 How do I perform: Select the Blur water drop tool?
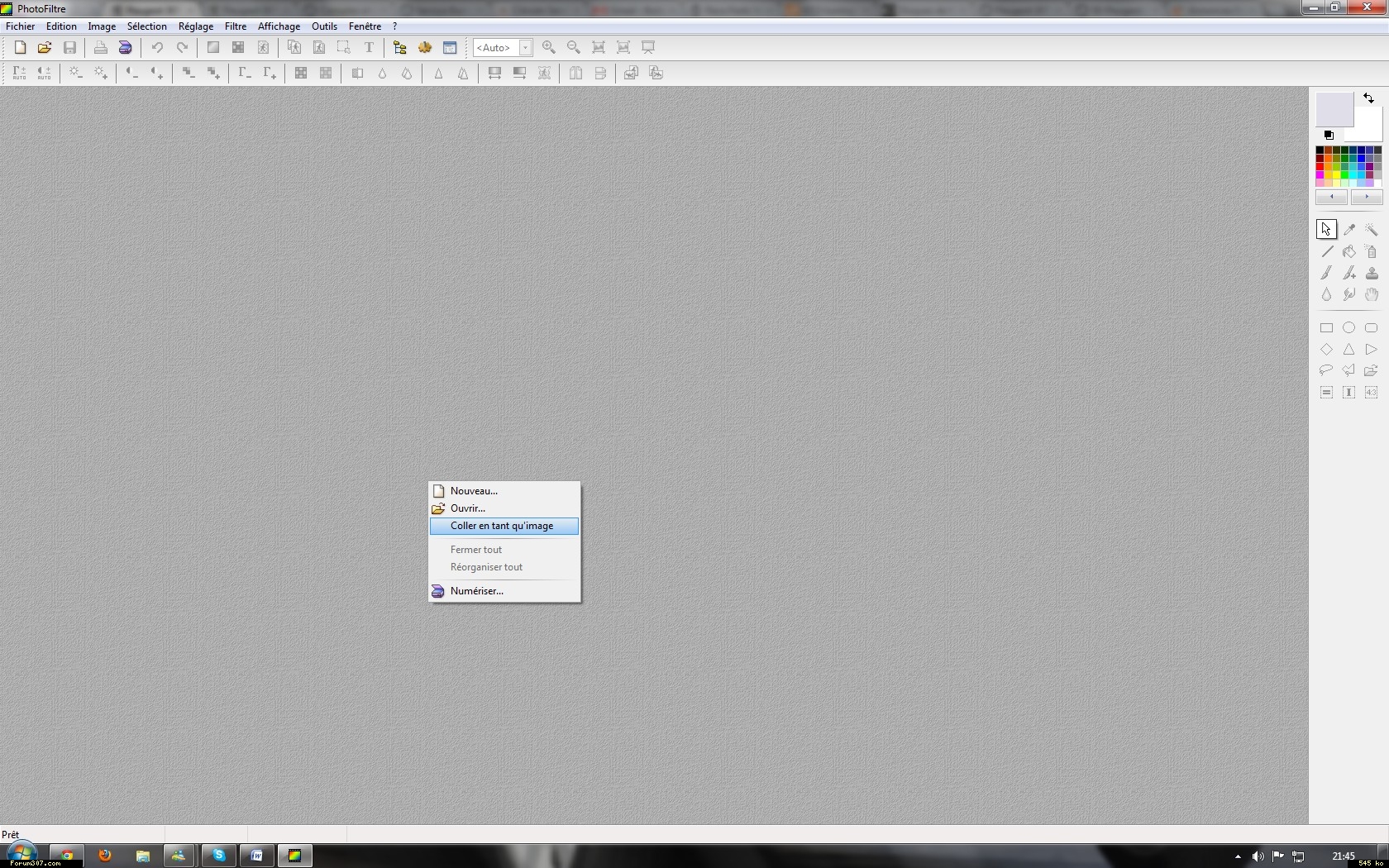[1327, 294]
